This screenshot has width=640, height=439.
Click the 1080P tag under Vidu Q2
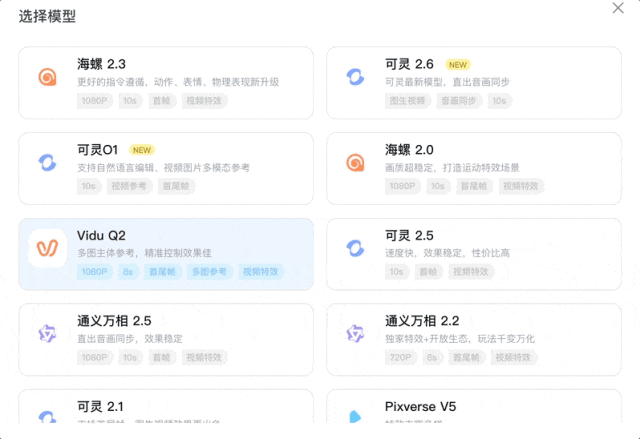pyautogui.click(x=95, y=272)
